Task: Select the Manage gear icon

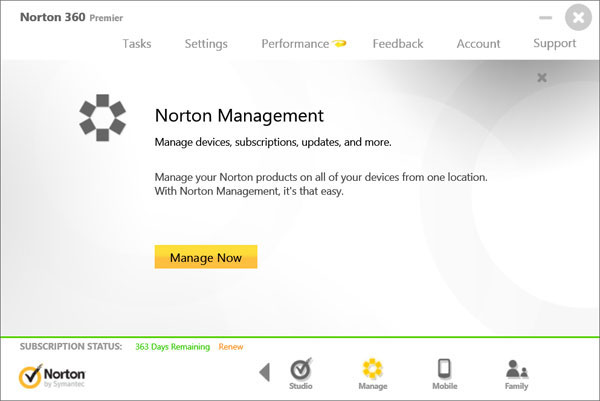Action: [x=373, y=374]
